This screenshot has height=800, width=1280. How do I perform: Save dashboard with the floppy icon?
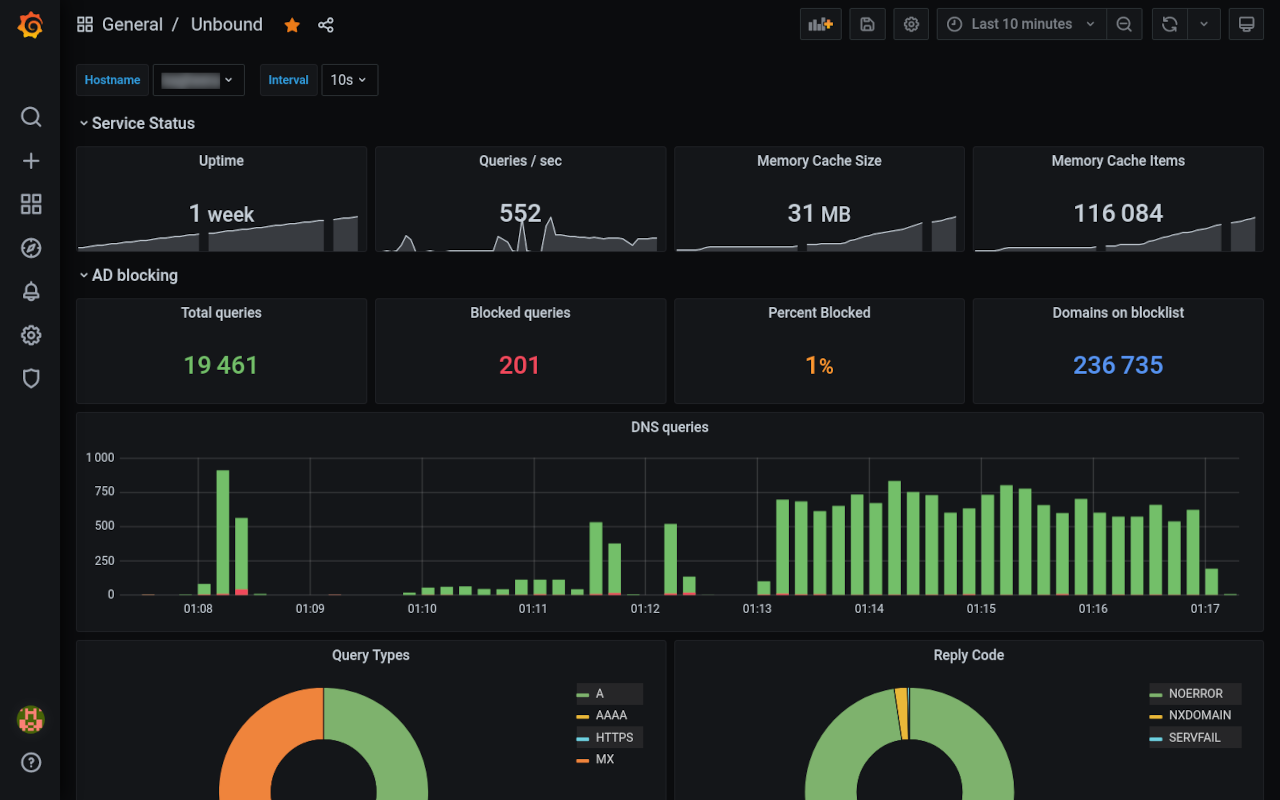click(867, 24)
